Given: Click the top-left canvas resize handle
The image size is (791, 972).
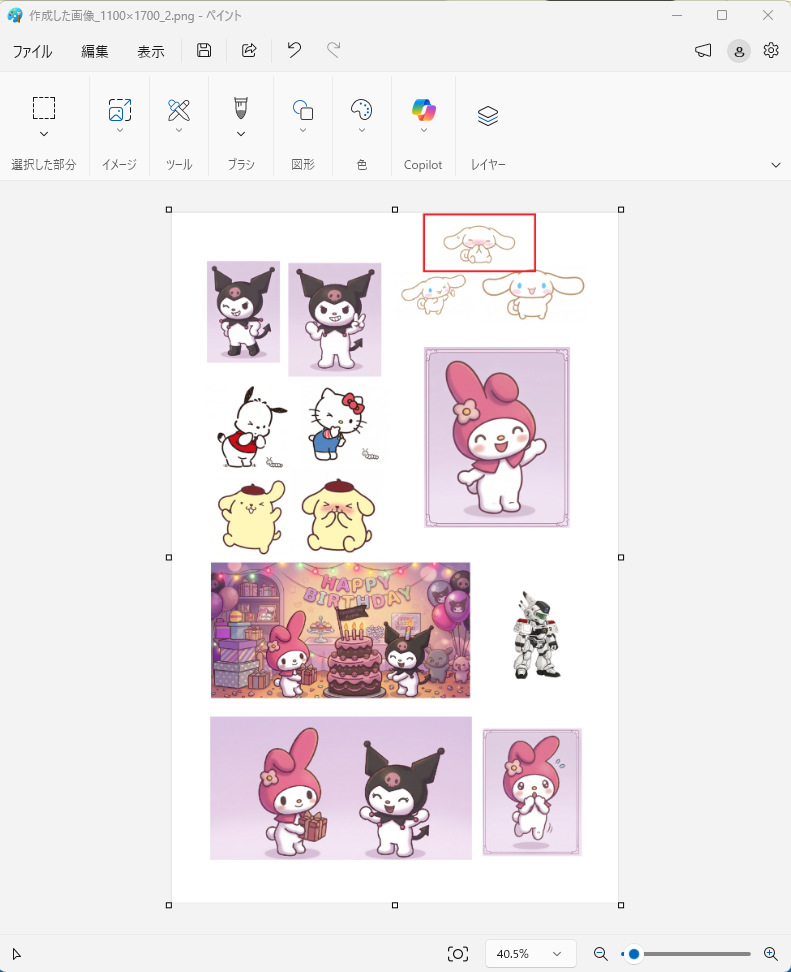Looking at the screenshot, I should click(x=169, y=210).
